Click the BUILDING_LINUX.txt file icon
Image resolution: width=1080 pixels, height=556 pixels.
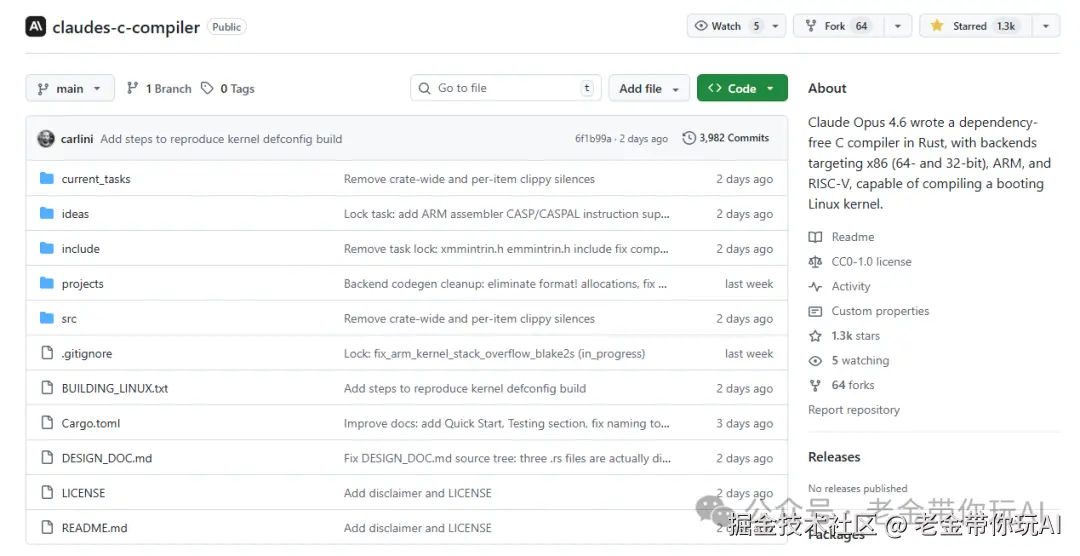coord(47,388)
